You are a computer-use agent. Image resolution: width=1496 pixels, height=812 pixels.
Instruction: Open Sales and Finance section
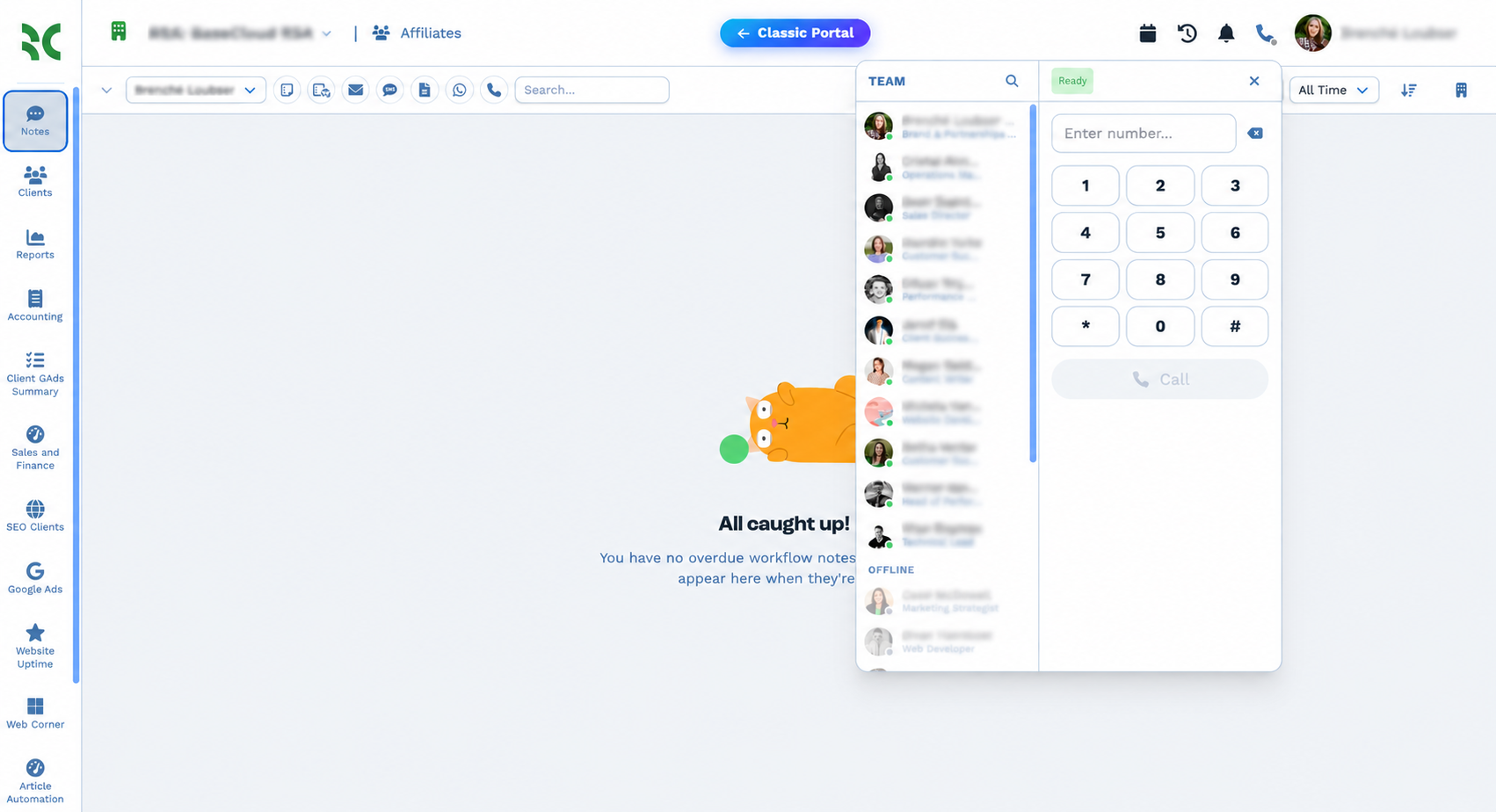click(x=35, y=447)
